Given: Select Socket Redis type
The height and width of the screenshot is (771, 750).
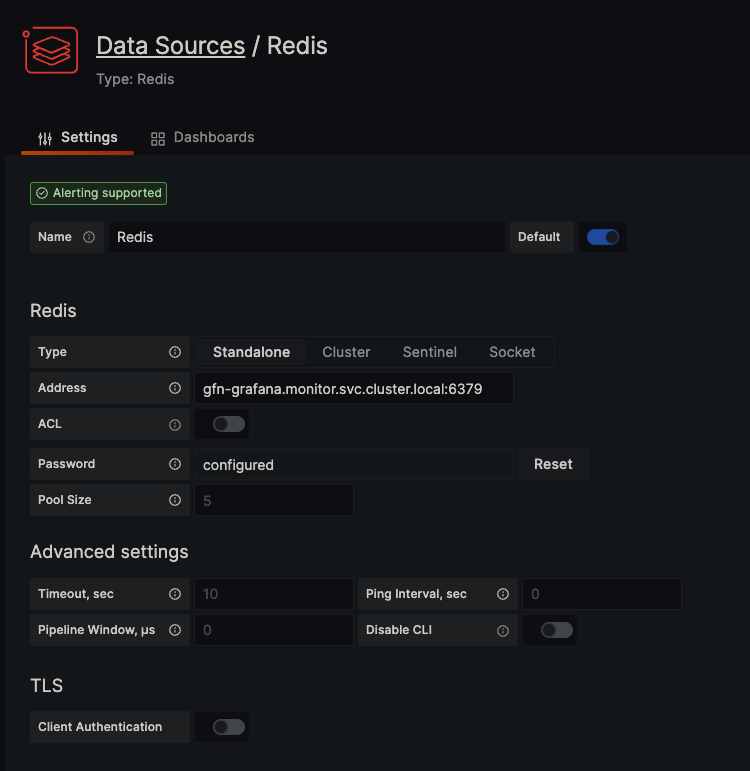Looking at the screenshot, I should [512, 352].
